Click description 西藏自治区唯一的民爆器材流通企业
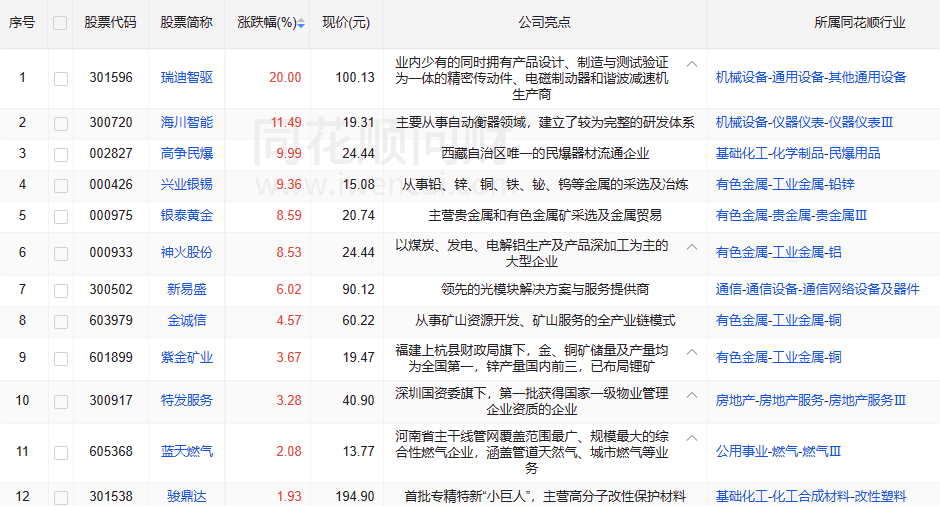Image resolution: width=940 pixels, height=506 pixels. tap(545, 153)
